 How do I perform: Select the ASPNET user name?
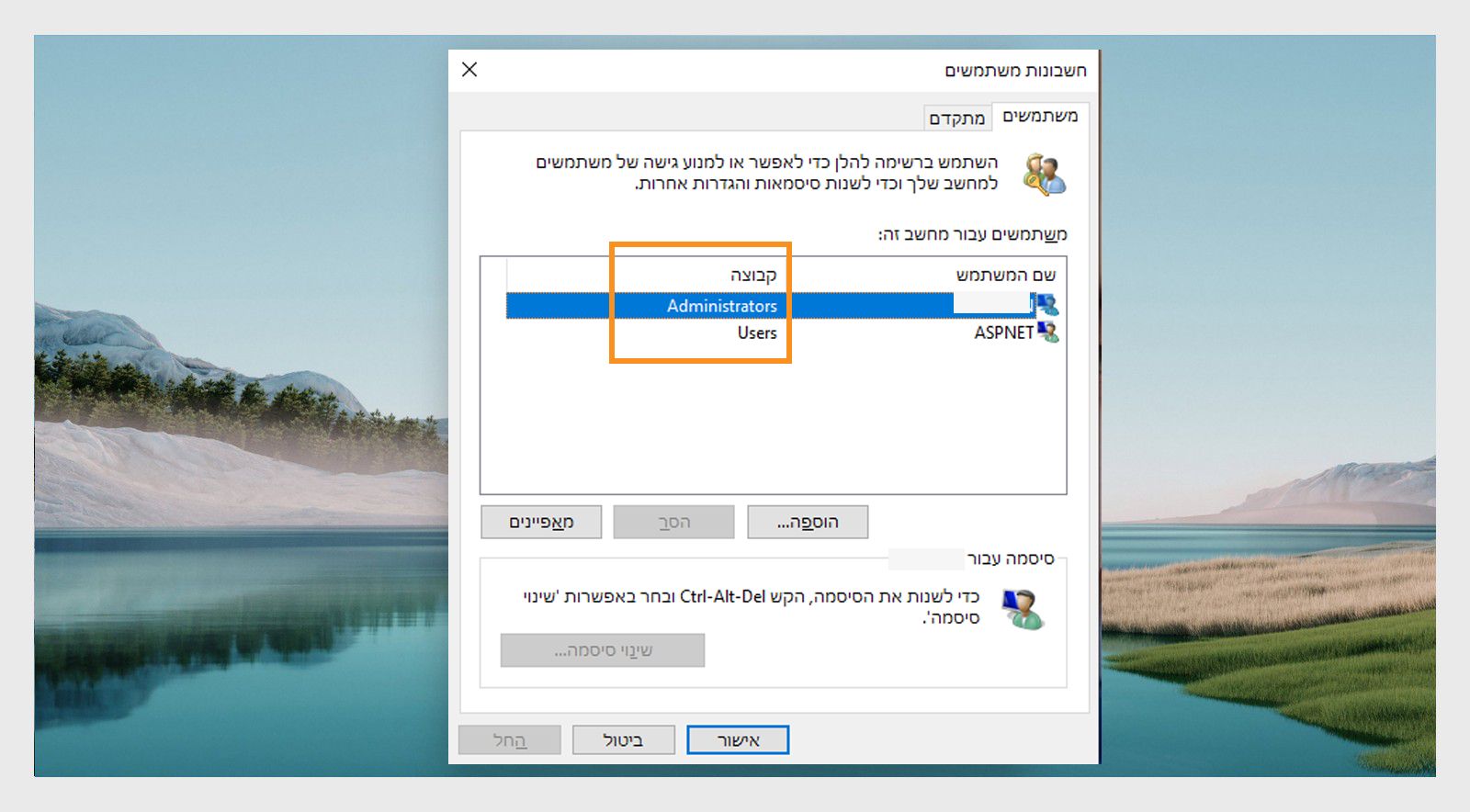pyautogui.click(x=1003, y=333)
